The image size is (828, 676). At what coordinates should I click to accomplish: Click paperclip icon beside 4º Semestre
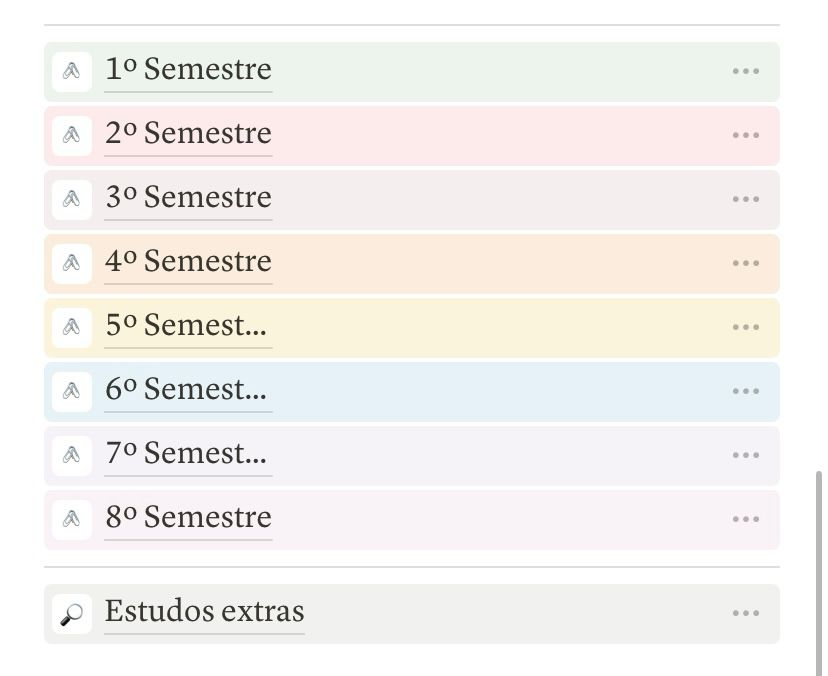(72, 264)
